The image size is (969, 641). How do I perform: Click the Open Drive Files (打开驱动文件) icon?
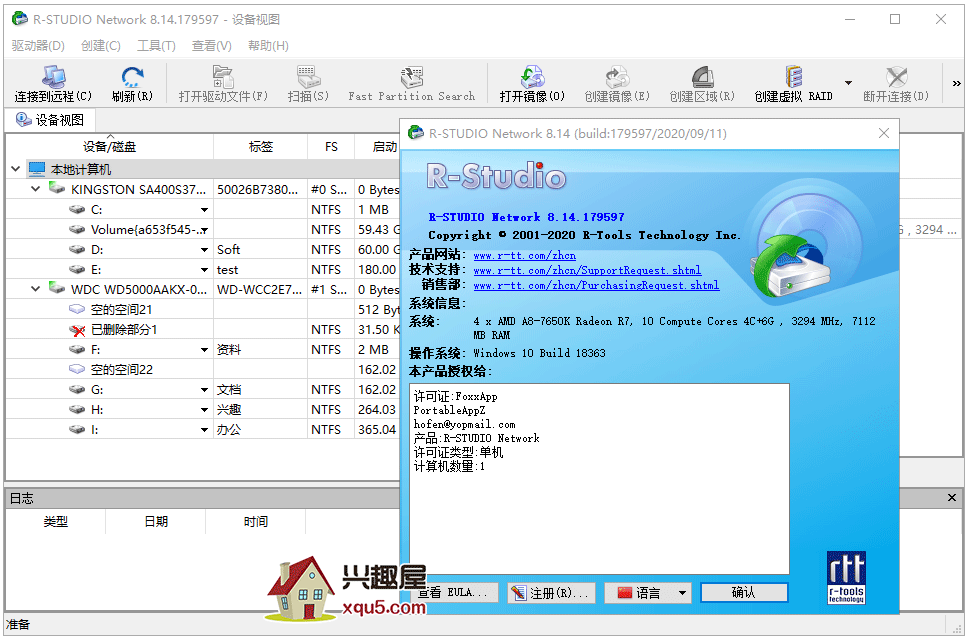222,77
